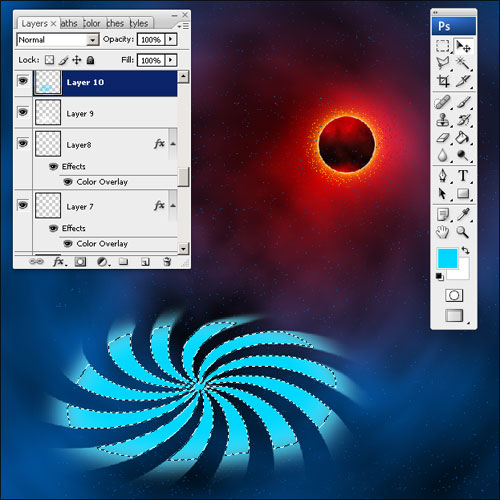Switch to the Styles tab
500x500 pixels.
click(139, 23)
